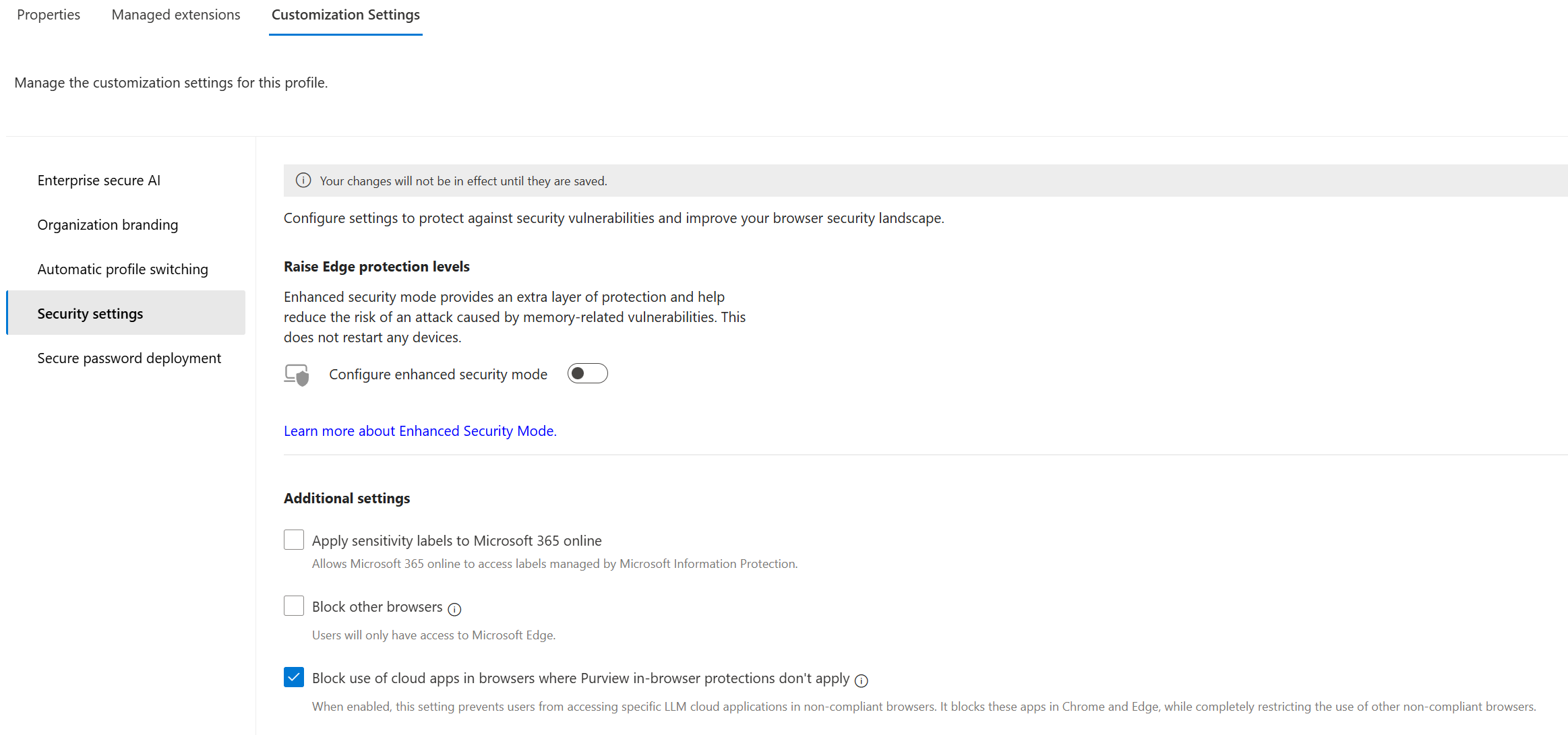1568x735 pixels.
Task: Show info for Purview in-browser protections setting
Action: pyautogui.click(x=862, y=680)
